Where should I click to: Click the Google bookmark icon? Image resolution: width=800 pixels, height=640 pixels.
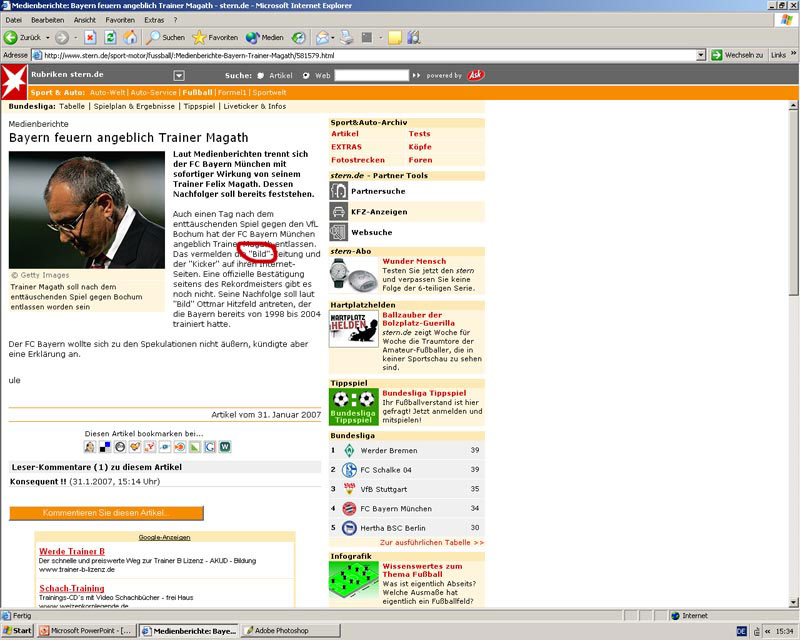pos(210,447)
